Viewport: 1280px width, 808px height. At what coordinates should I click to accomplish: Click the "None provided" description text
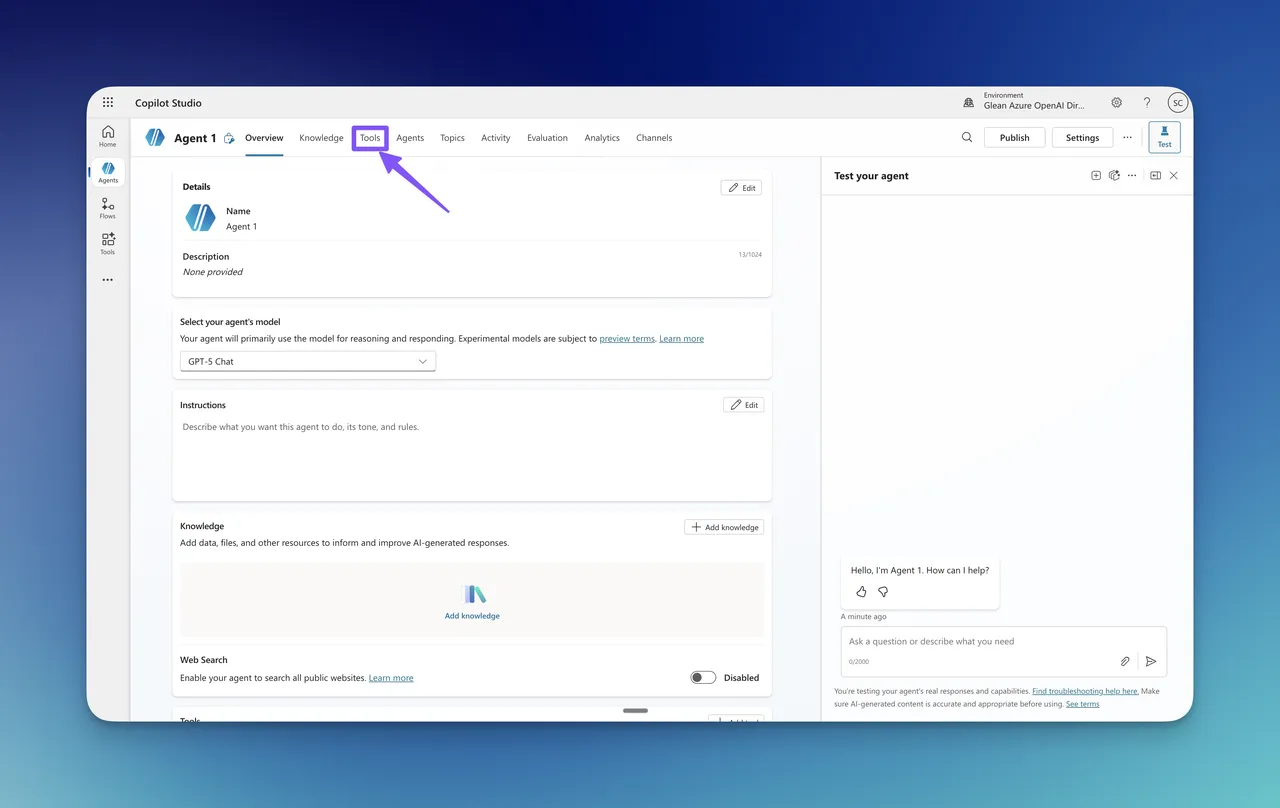[x=213, y=272]
